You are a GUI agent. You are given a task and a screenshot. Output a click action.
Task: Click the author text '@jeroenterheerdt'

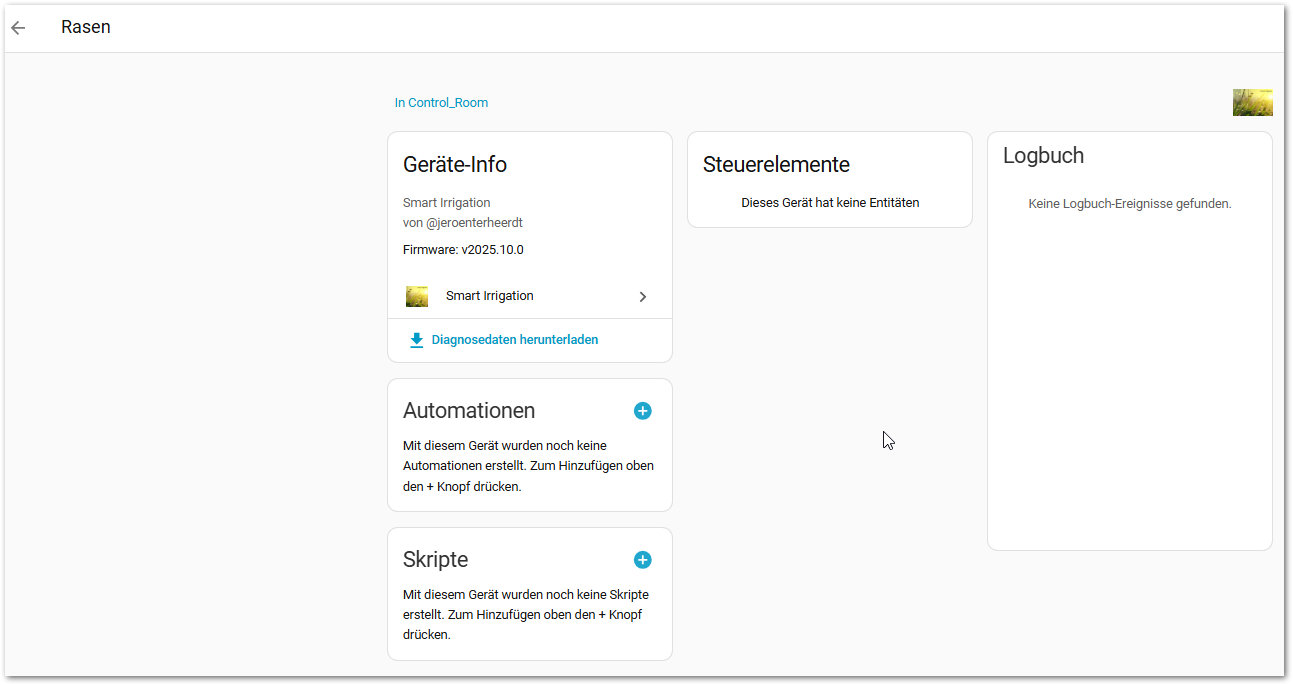pyautogui.click(x=474, y=223)
